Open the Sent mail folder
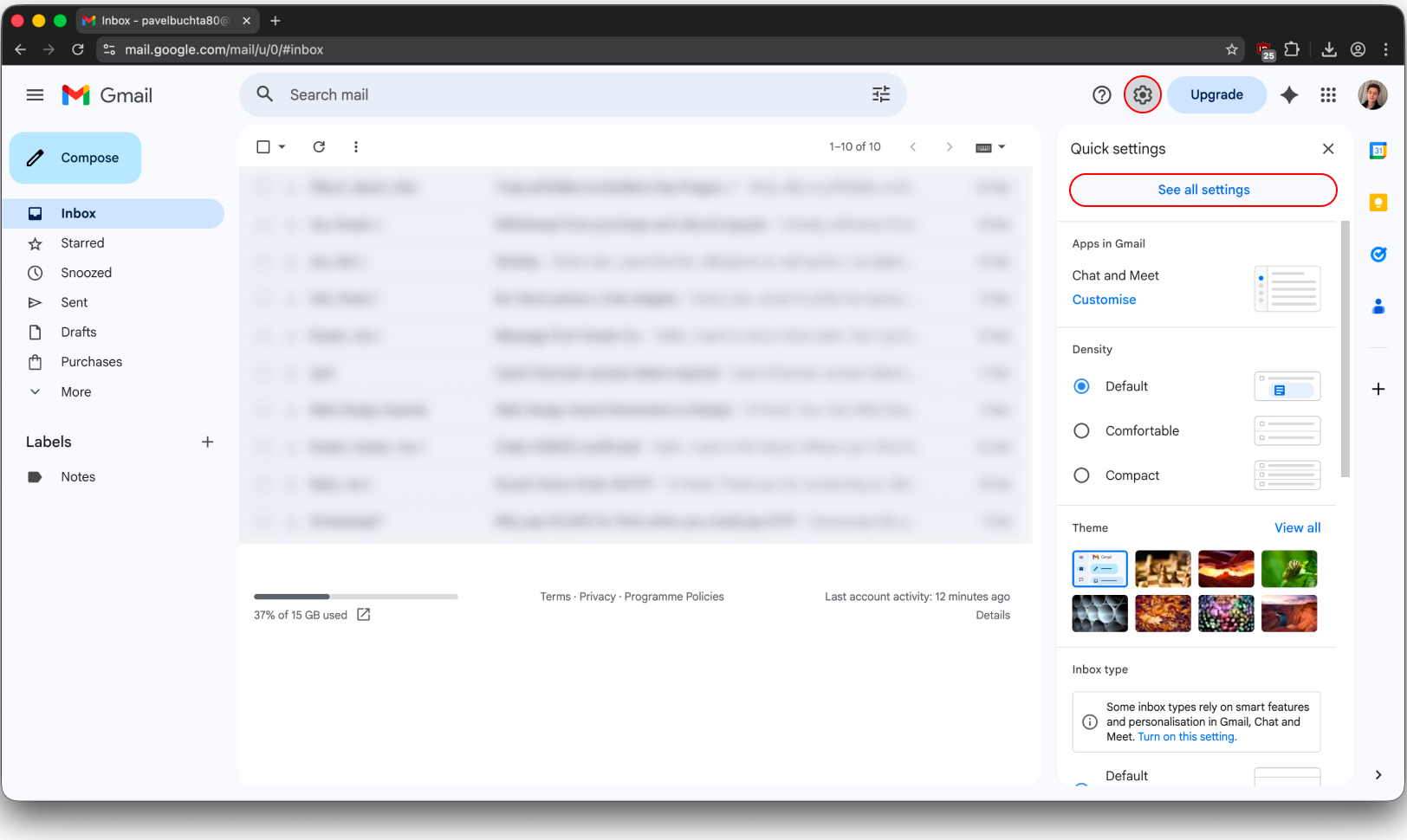This screenshot has width=1407, height=840. [74, 302]
